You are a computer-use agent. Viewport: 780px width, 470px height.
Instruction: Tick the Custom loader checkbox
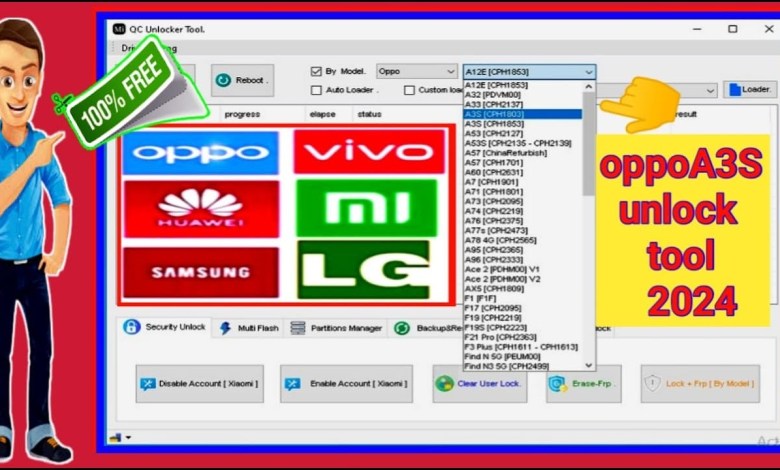[409, 90]
